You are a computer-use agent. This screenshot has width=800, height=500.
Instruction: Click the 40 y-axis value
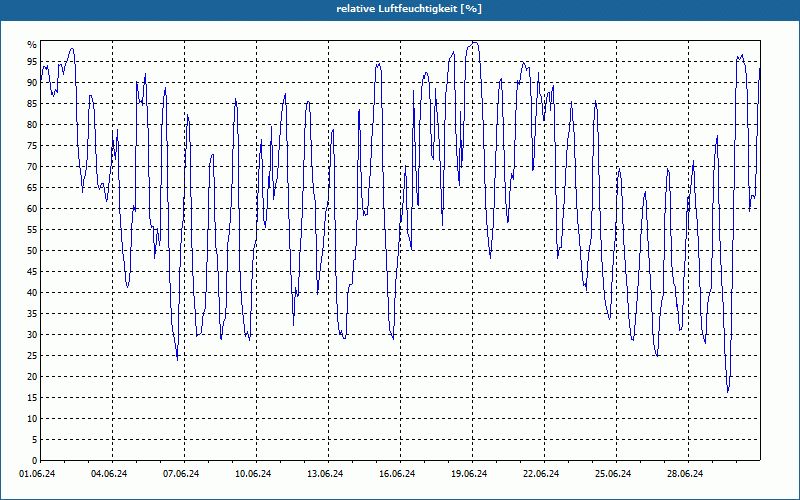click(x=32, y=292)
